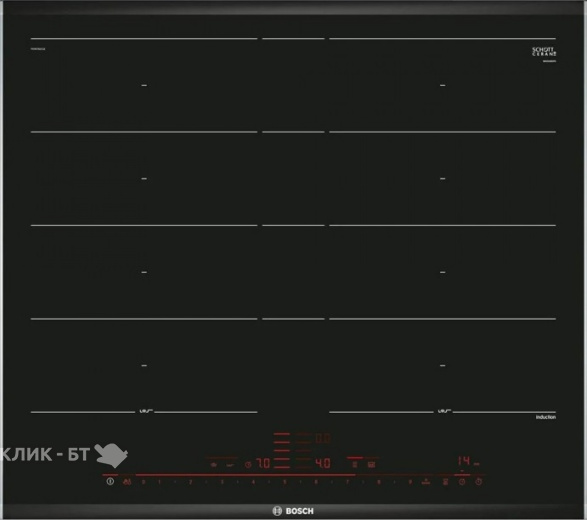Tap the left flex zone wave marker
Image resolution: width=587 pixels, height=520 pixels.
145,411
